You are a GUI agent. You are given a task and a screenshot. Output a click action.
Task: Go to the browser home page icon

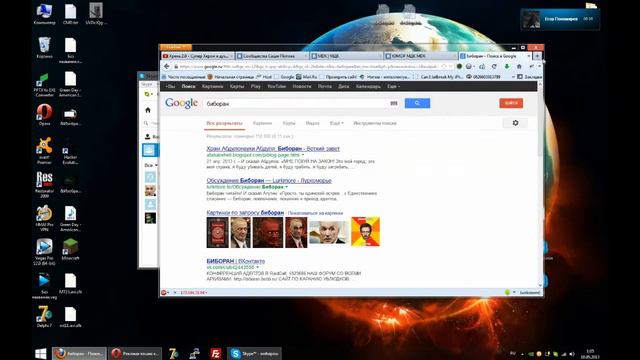pos(519,66)
